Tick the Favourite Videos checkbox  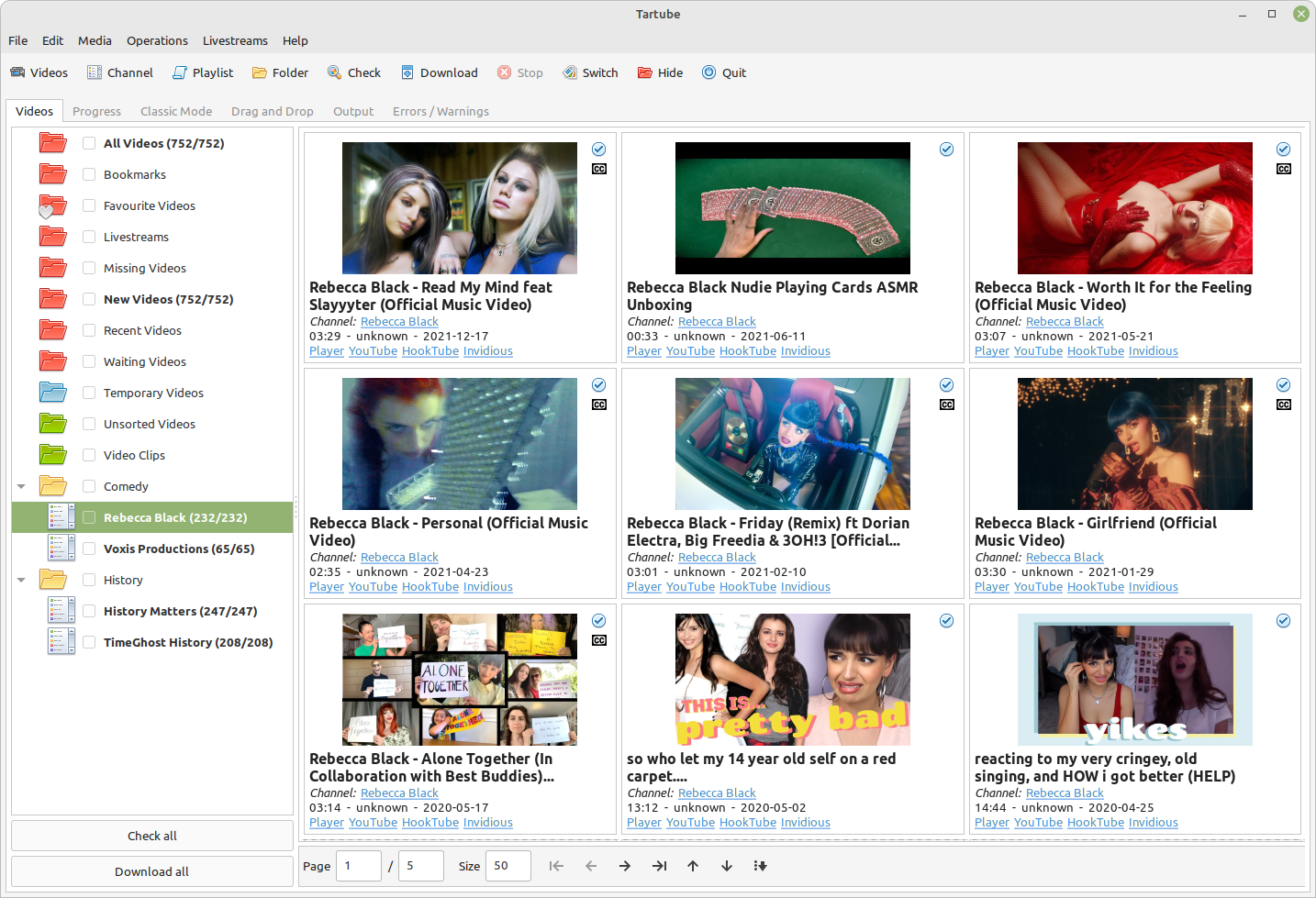pyautogui.click(x=89, y=205)
